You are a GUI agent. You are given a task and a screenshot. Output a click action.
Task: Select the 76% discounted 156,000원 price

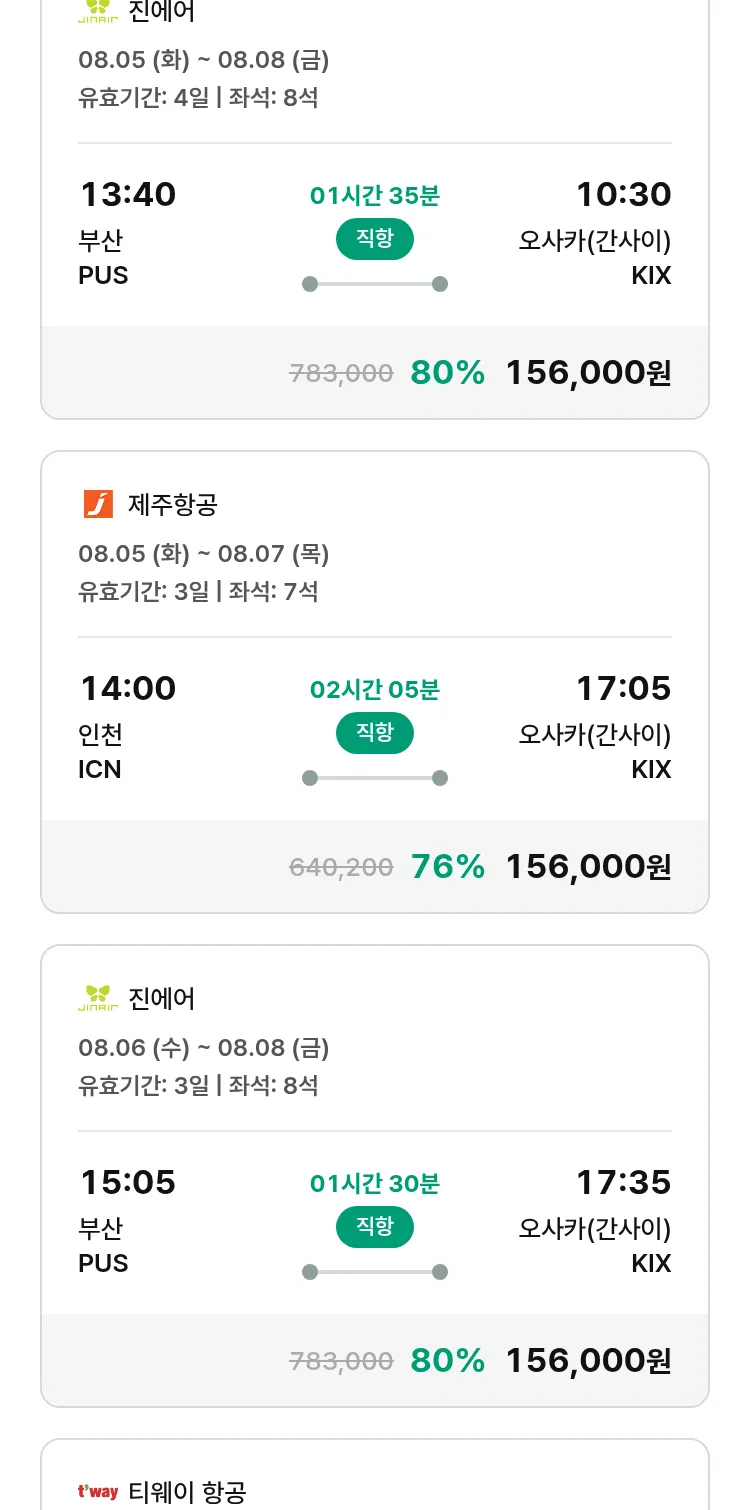tap(588, 866)
